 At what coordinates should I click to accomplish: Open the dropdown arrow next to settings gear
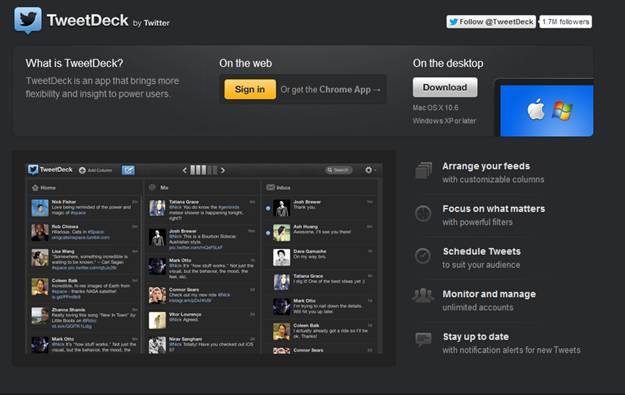[x=375, y=171]
